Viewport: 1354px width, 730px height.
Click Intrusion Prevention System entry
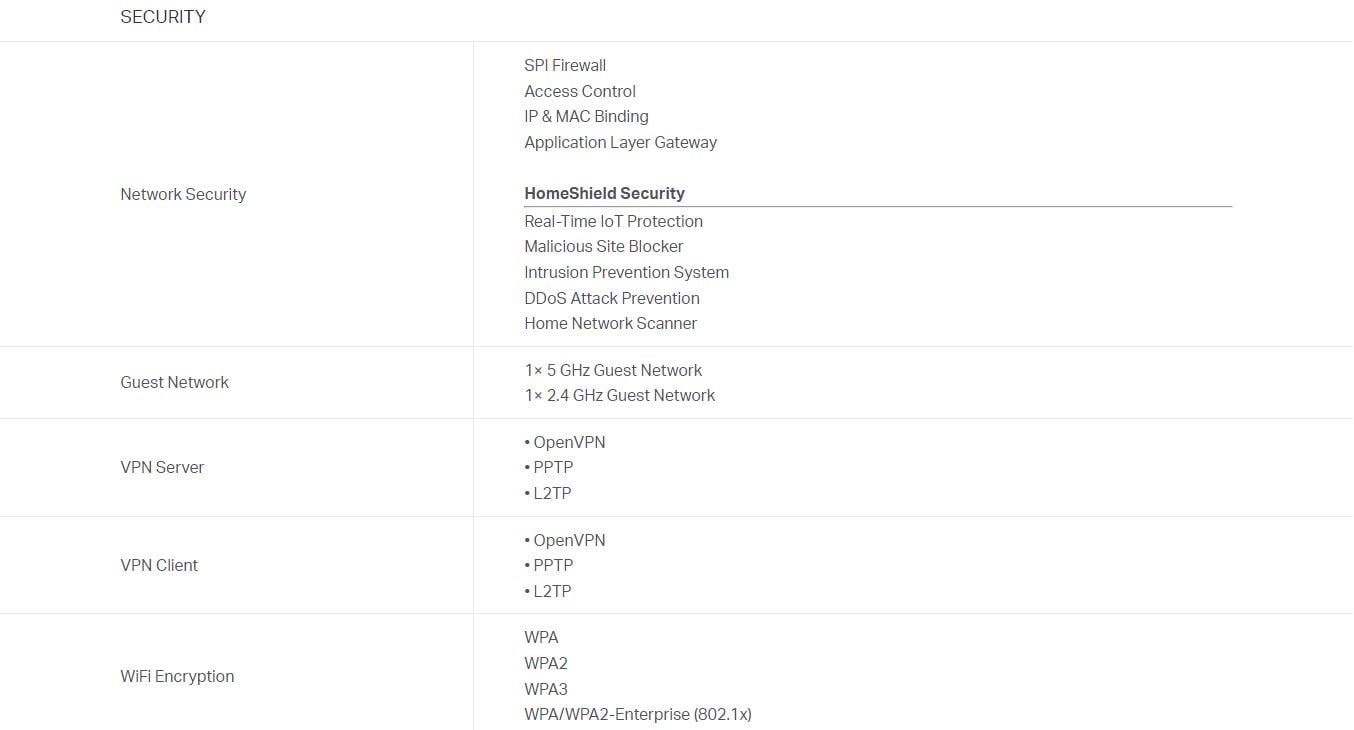pyautogui.click(x=626, y=272)
